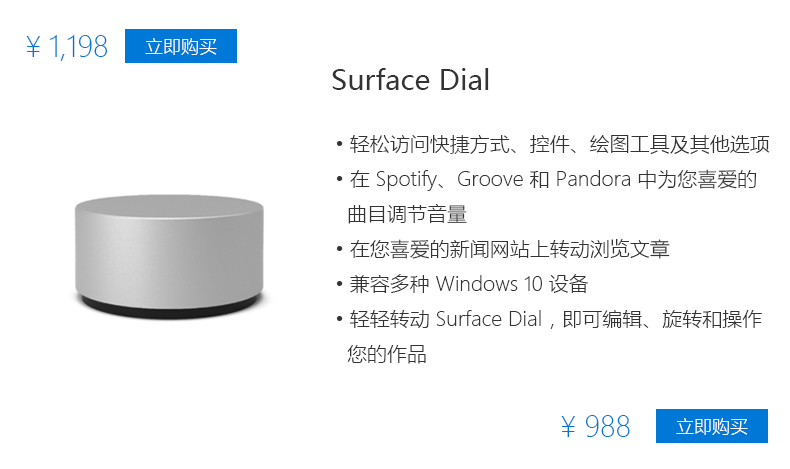Click the Surface Dial product image

[x=170, y=250]
